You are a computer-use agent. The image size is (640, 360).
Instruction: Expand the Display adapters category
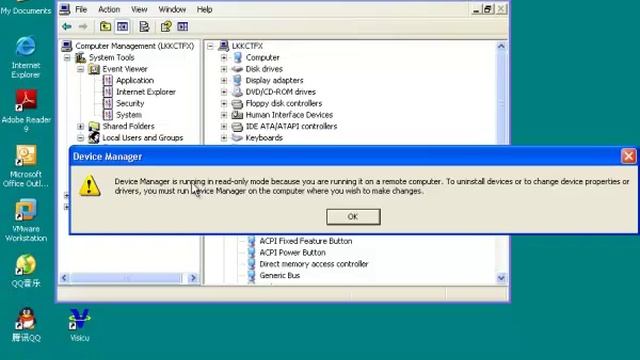pyautogui.click(x=224, y=81)
